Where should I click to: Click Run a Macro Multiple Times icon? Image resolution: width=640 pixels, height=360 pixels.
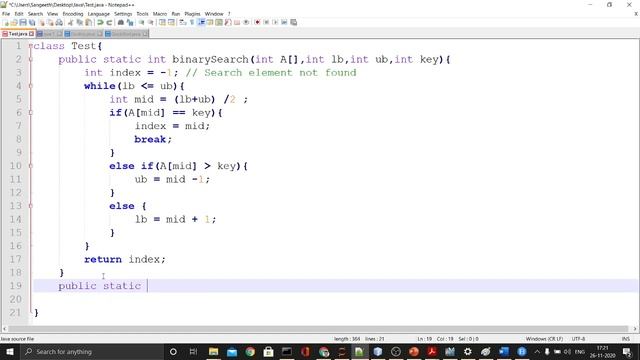284,22
